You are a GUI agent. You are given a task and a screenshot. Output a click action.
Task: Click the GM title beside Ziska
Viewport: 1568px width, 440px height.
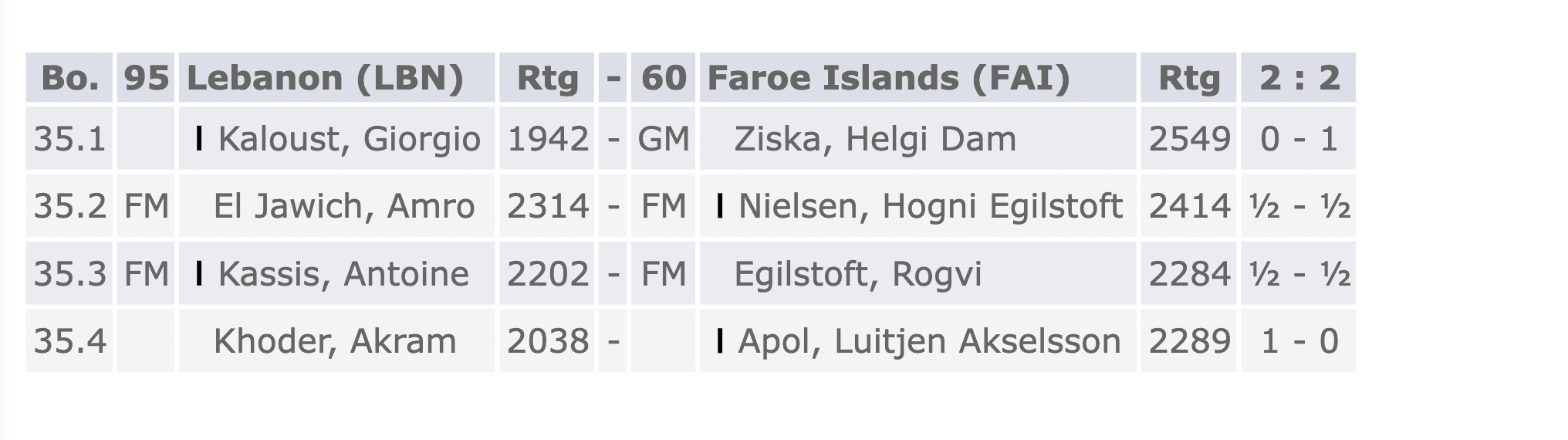[x=664, y=140]
